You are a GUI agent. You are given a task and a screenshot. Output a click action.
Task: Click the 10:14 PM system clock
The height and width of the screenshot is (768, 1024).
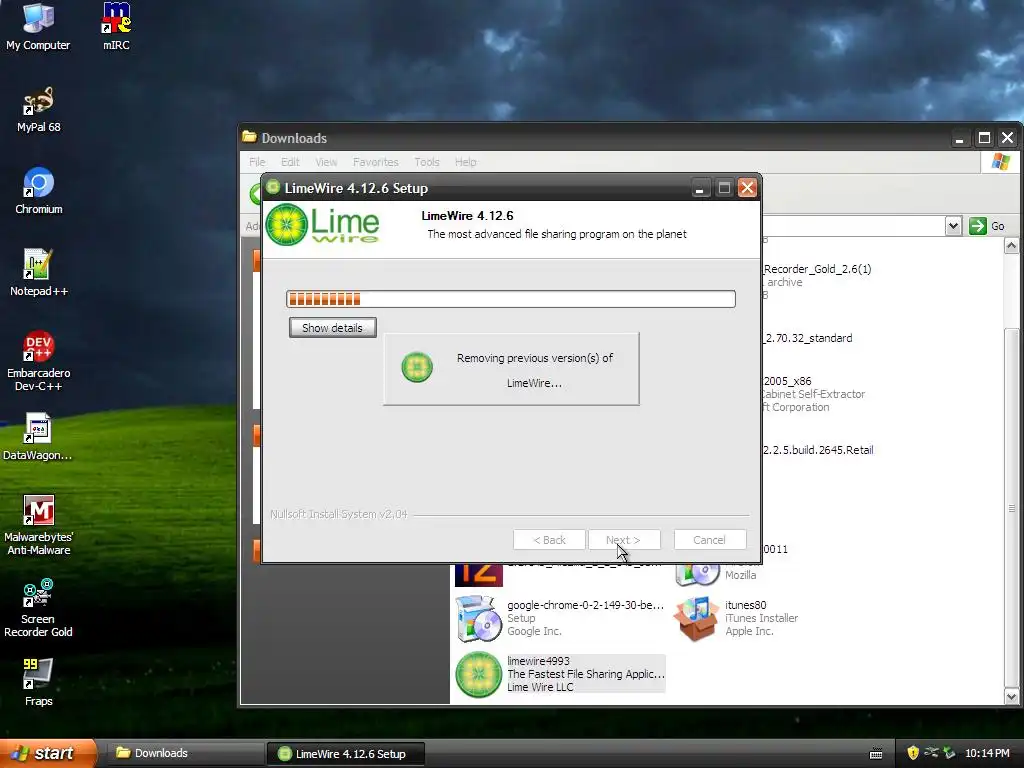pyautogui.click(x=987, y=753)
